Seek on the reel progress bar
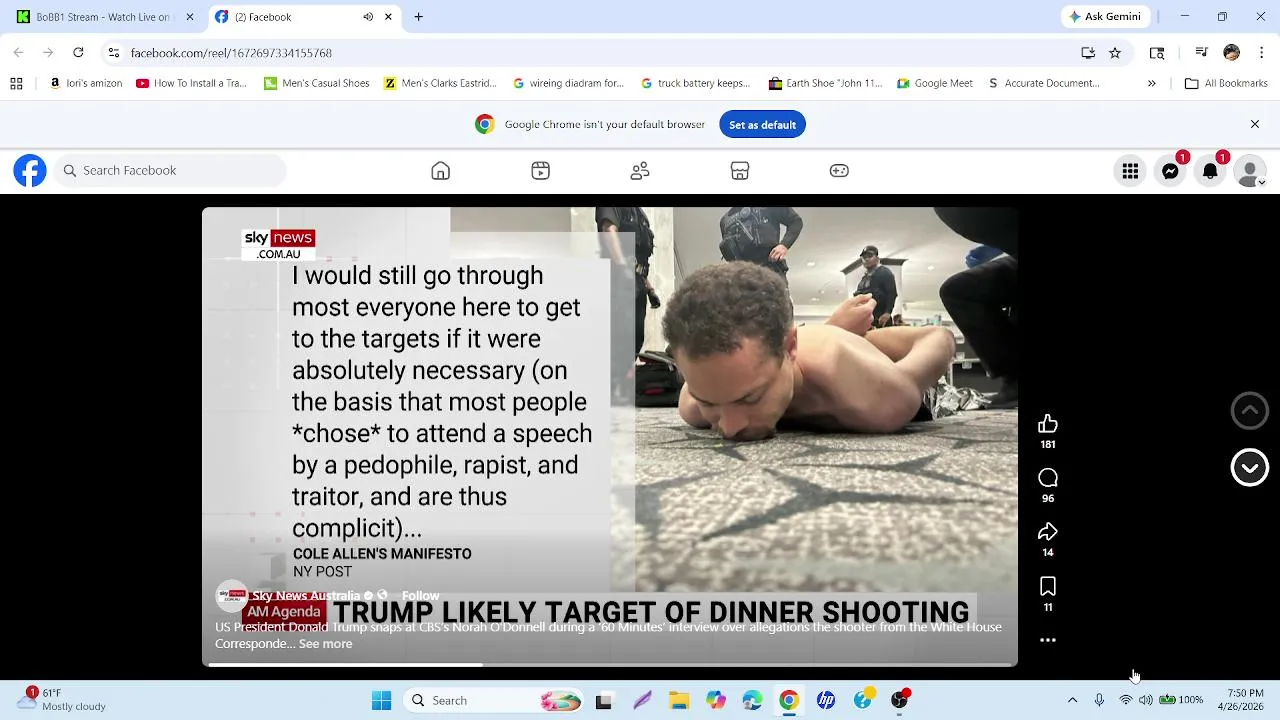 610,664
